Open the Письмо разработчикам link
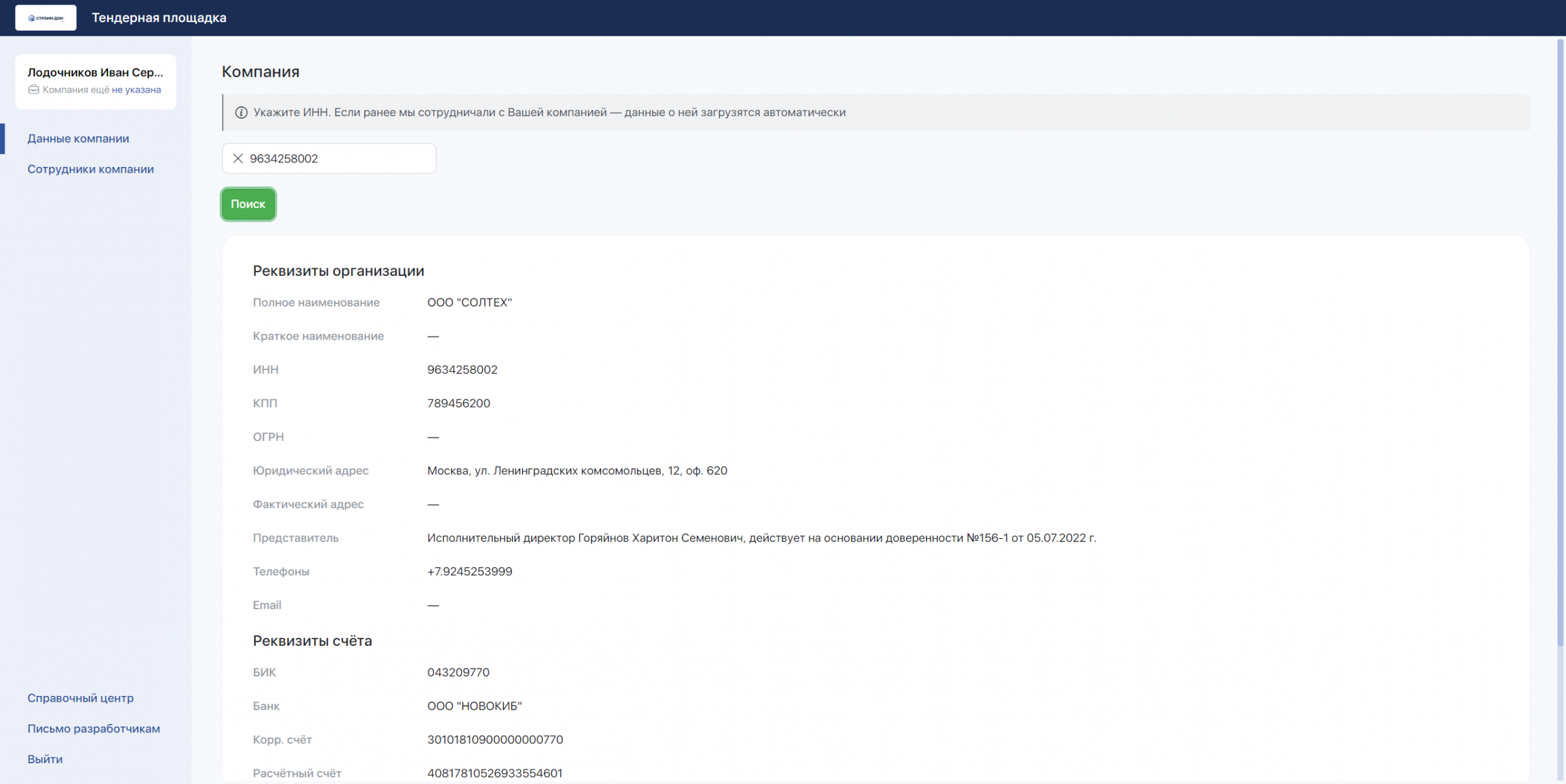 (x=93, y=729)
